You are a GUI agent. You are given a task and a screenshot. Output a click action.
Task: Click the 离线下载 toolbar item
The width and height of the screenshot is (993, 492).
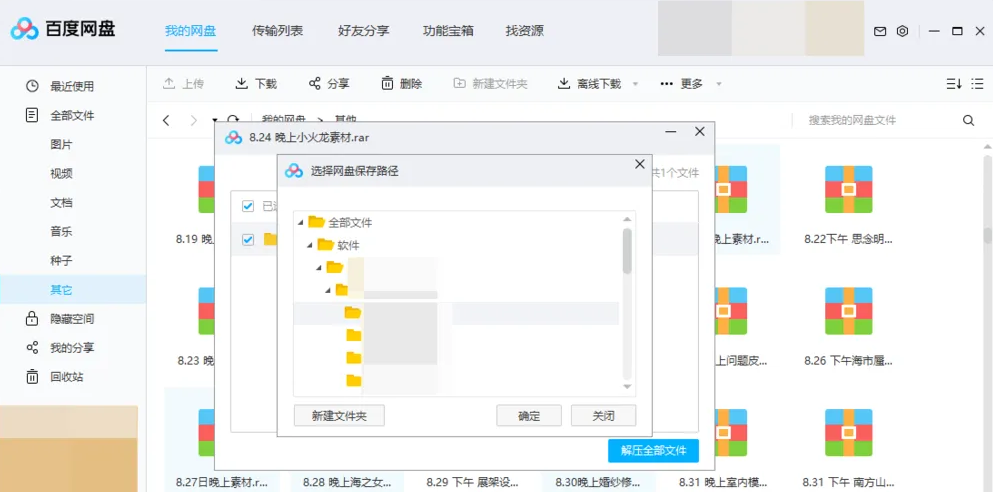[x=589, y=84]
